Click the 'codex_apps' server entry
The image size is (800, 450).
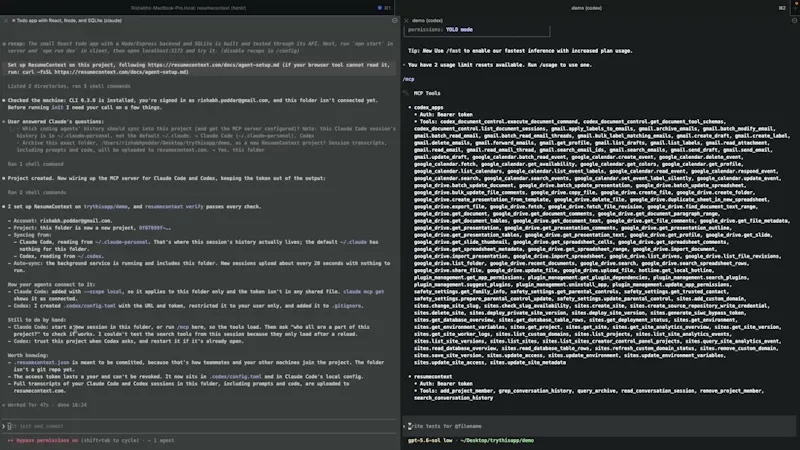[429, 108]
